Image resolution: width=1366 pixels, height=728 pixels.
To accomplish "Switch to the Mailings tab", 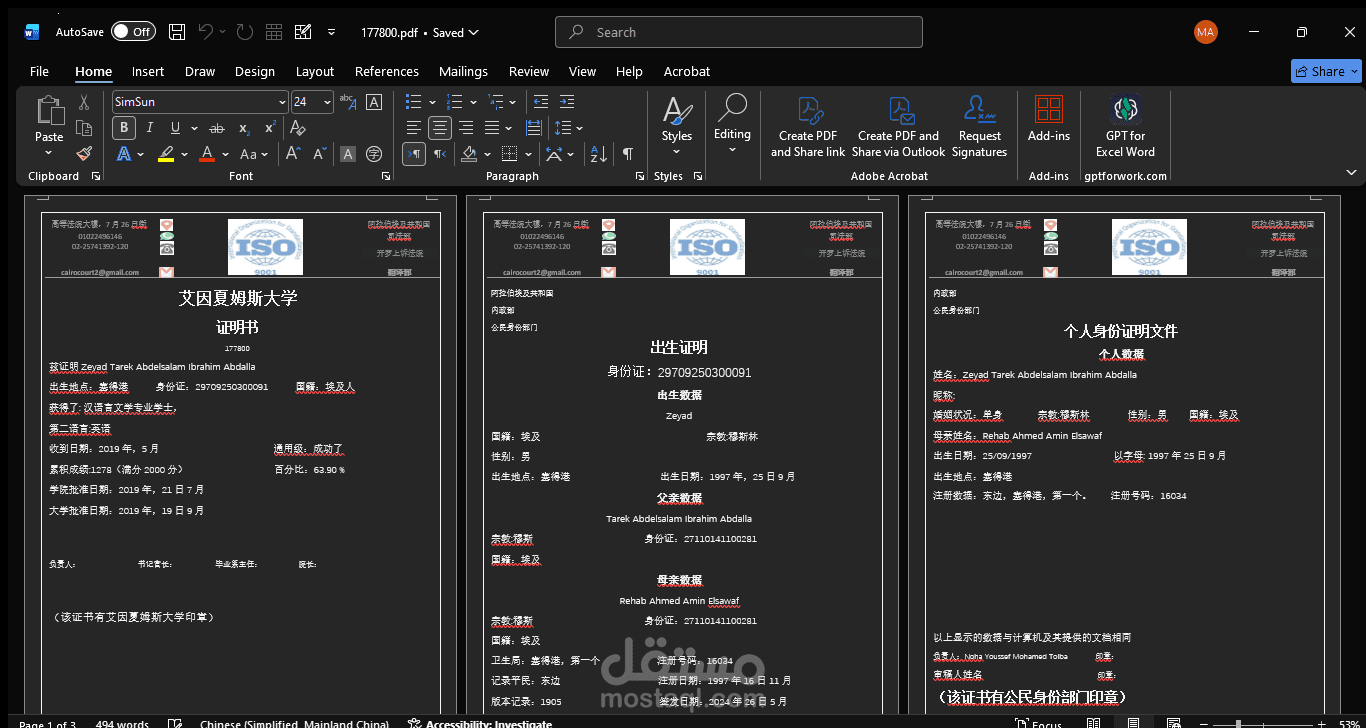I will (x=463, y=71).
